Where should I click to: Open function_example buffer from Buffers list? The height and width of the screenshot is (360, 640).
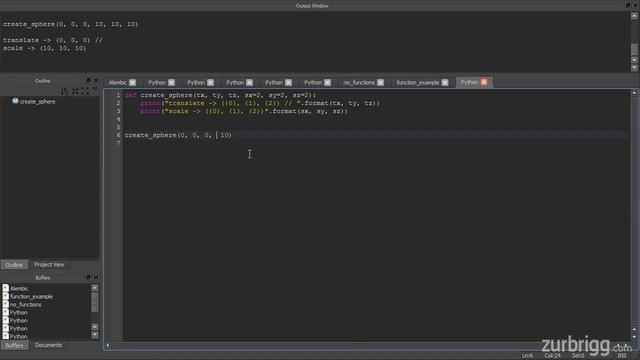[31, 297]
